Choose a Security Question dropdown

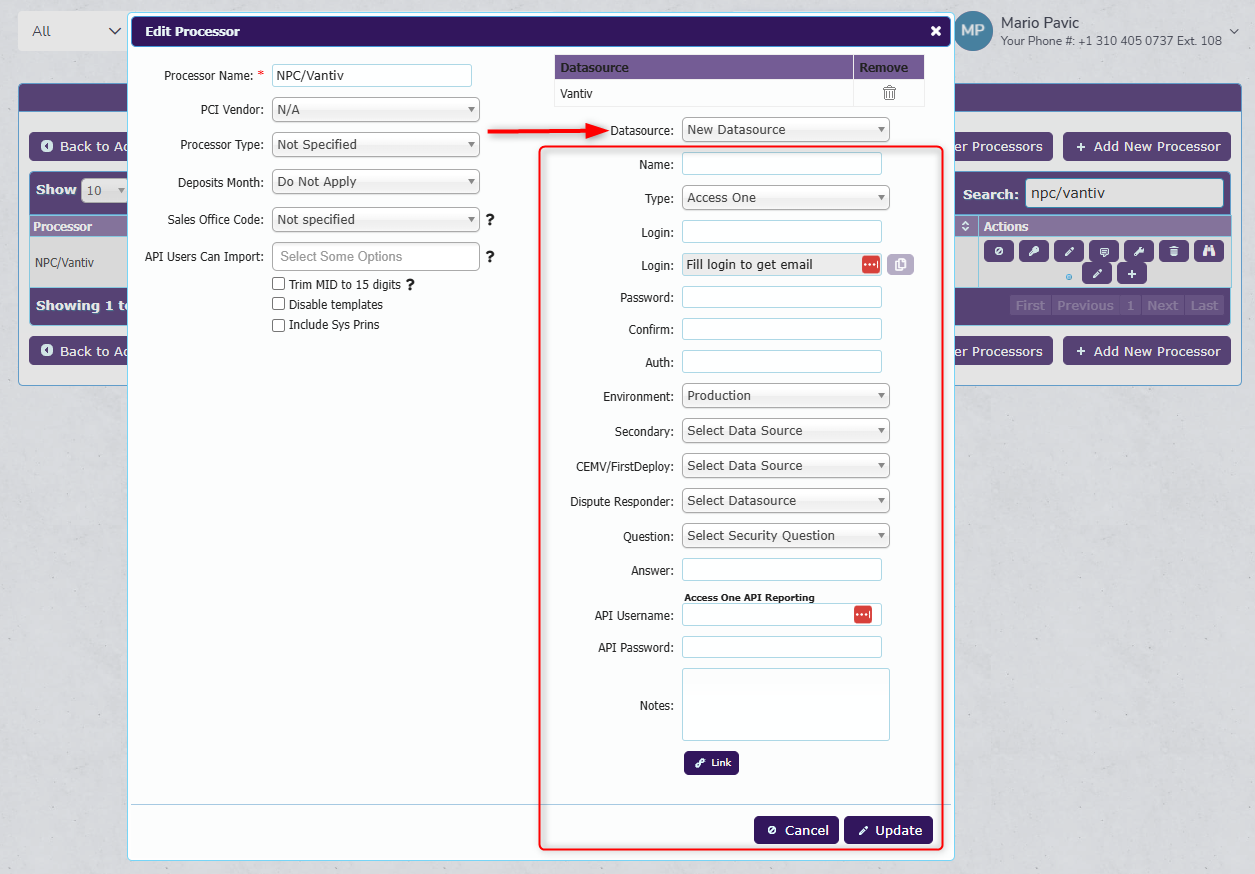click(786, 536)
